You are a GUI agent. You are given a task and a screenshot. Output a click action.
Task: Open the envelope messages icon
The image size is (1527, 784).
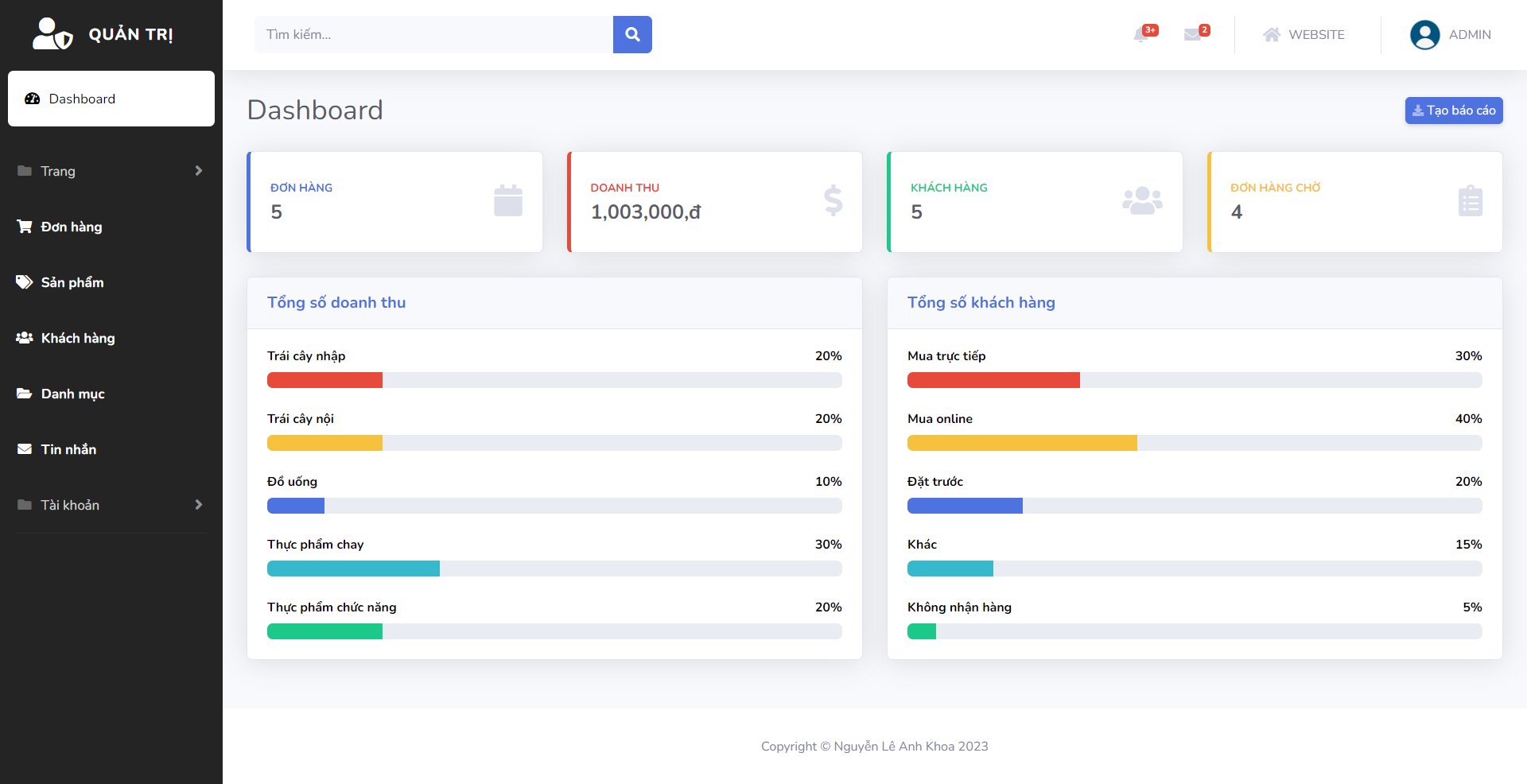coord(1192,34)
